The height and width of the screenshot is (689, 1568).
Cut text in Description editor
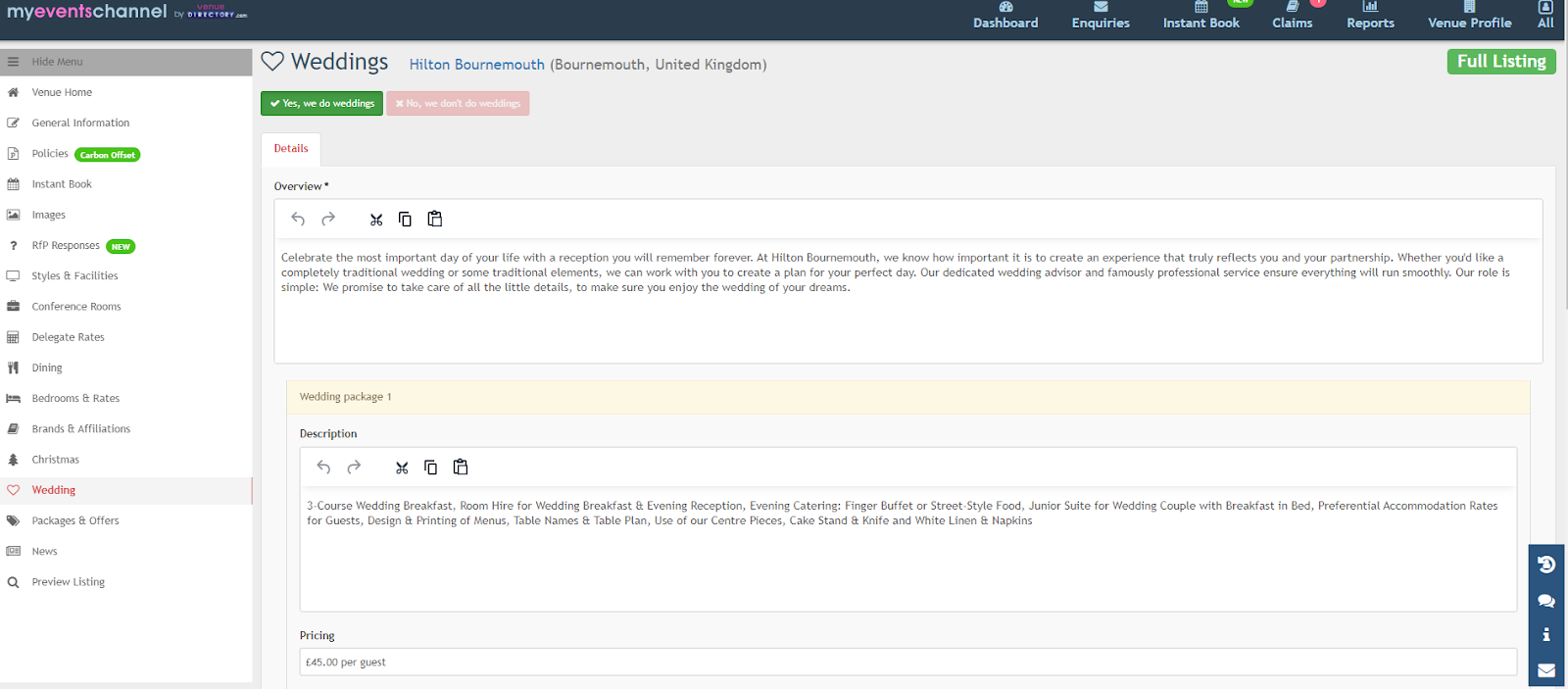coord(402,468)
